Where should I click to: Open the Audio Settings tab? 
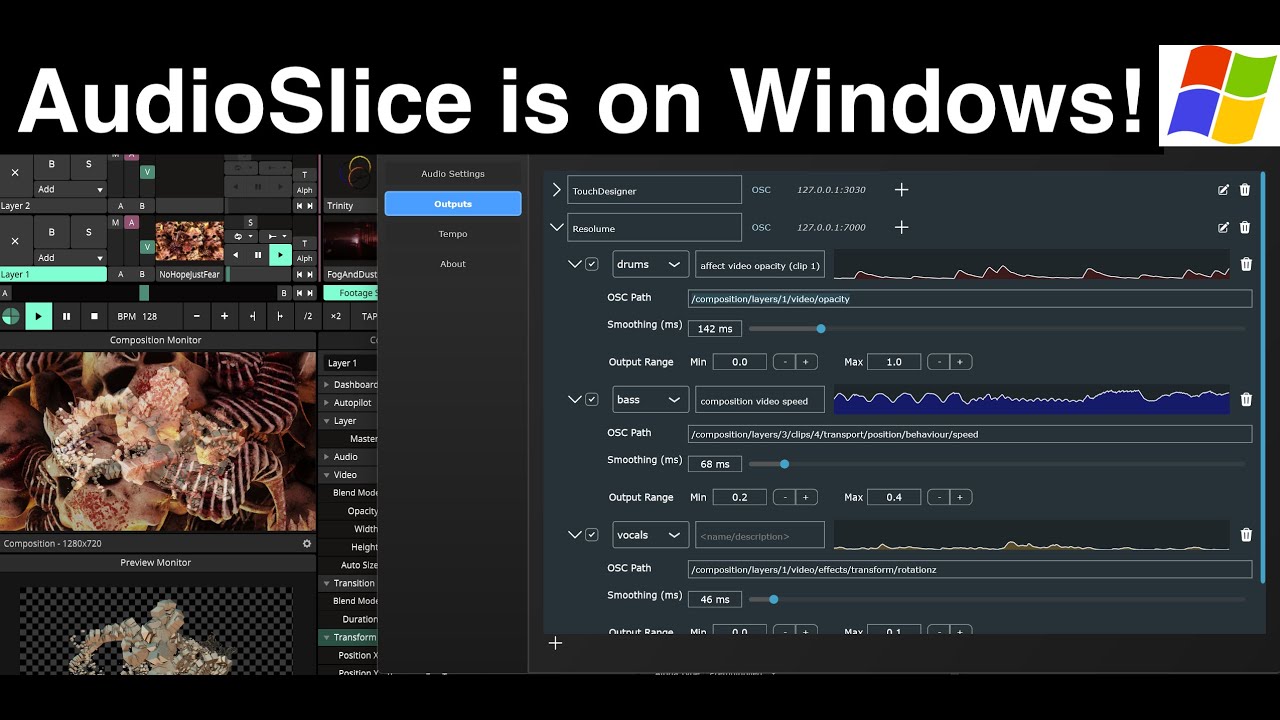pyautogui.click(x=453, y=174)
